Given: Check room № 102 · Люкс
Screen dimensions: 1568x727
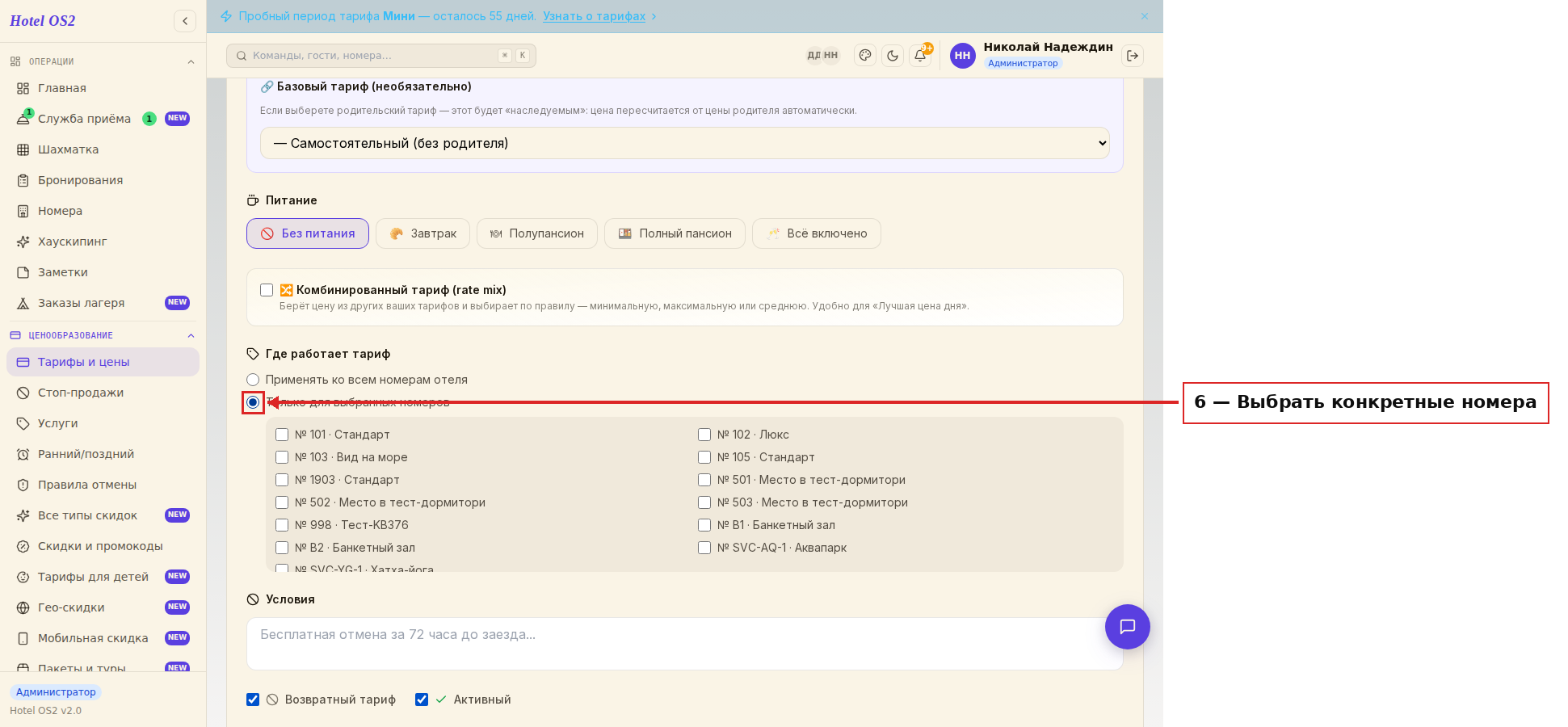Looking at the screenshot, I should point(704,435).
